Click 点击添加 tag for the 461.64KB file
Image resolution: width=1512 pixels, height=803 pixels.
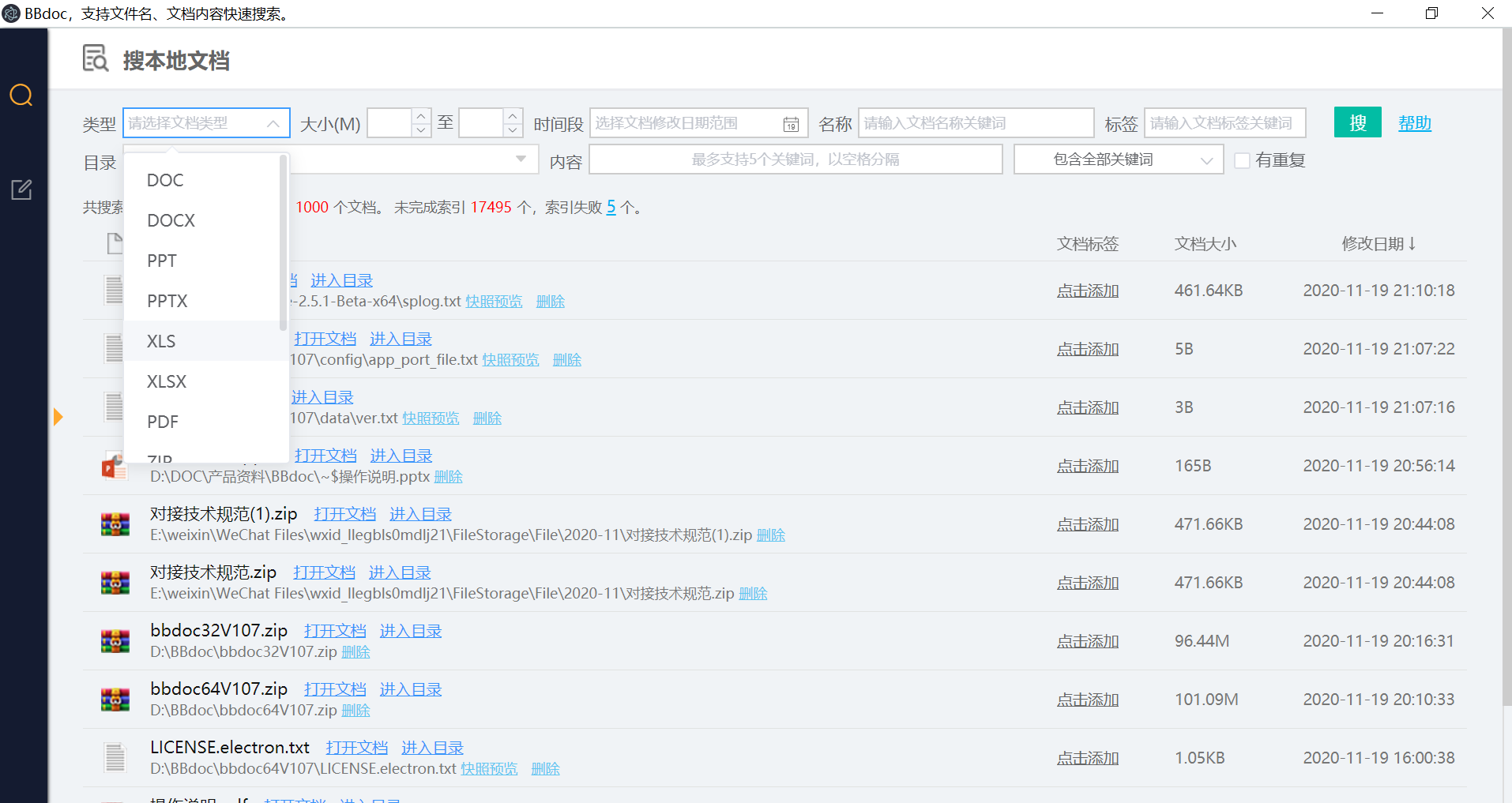click(x=1088, y=291)
